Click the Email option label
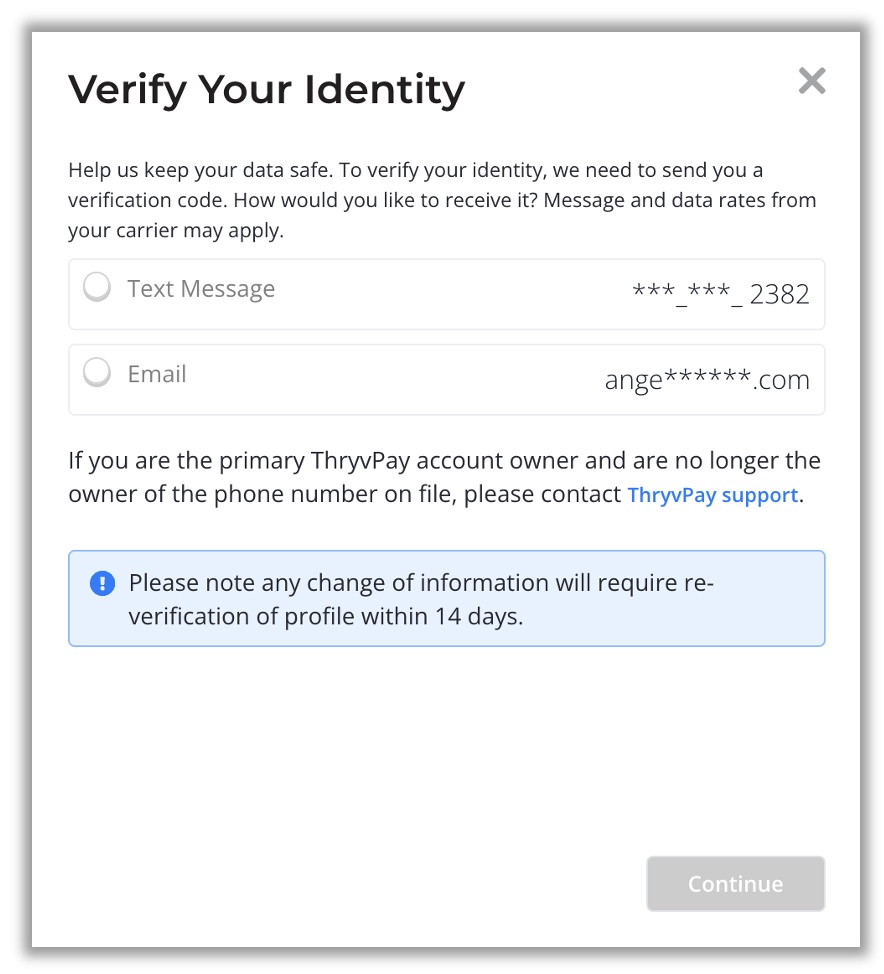Screen dimensions: 884x974 pos(157,374)
